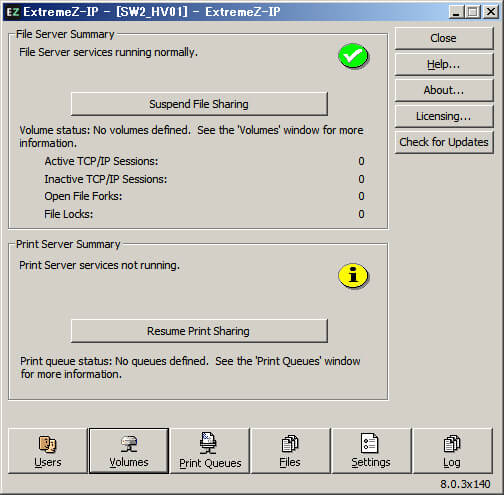
Task: Click the 'Print Server Summary' group title
Action: [x=68, y=244]
